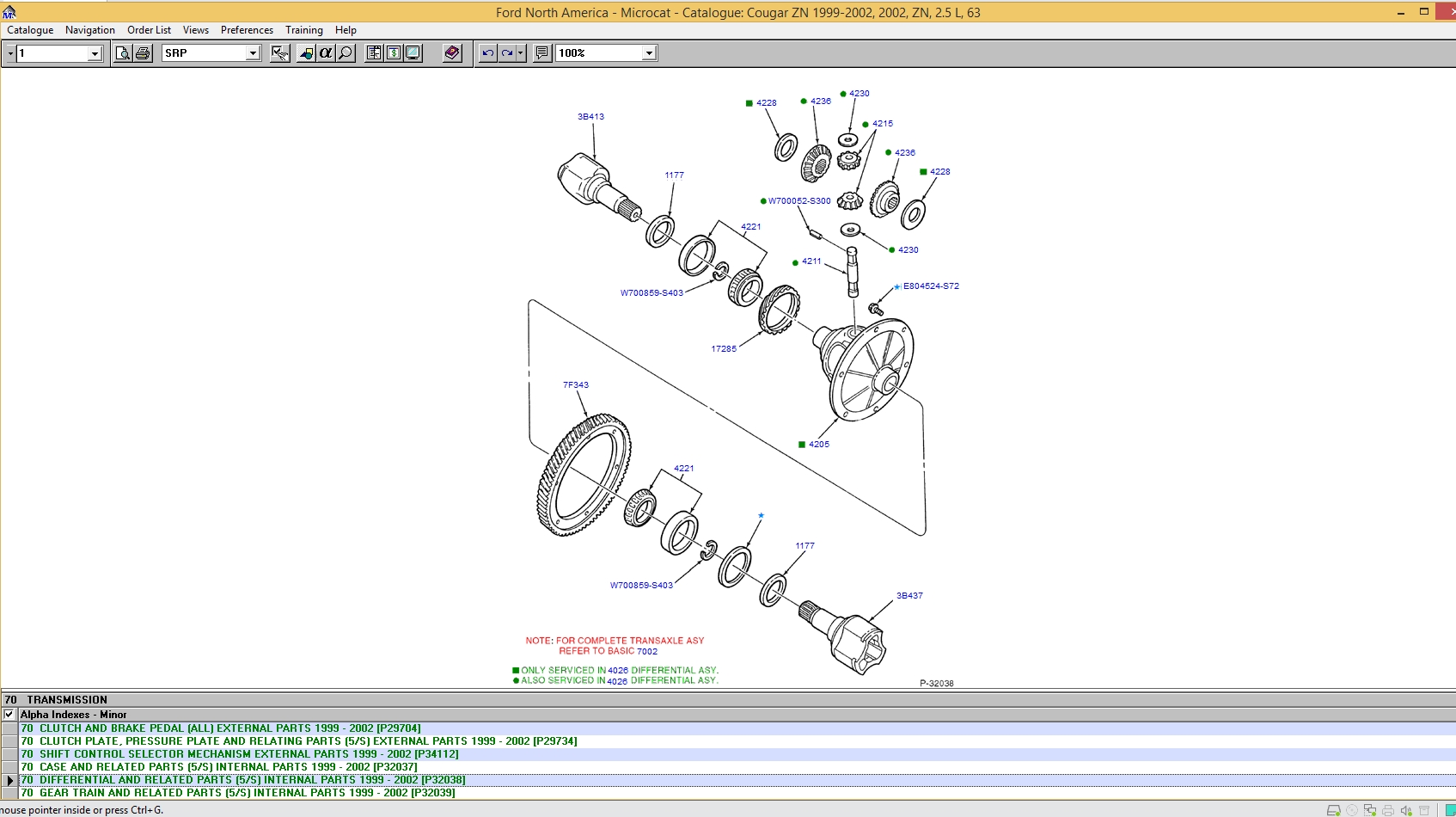Screen dimensions: 1456x817
Task: Select Differential and Related Parts [P32038] row
Action: (737, 780)
